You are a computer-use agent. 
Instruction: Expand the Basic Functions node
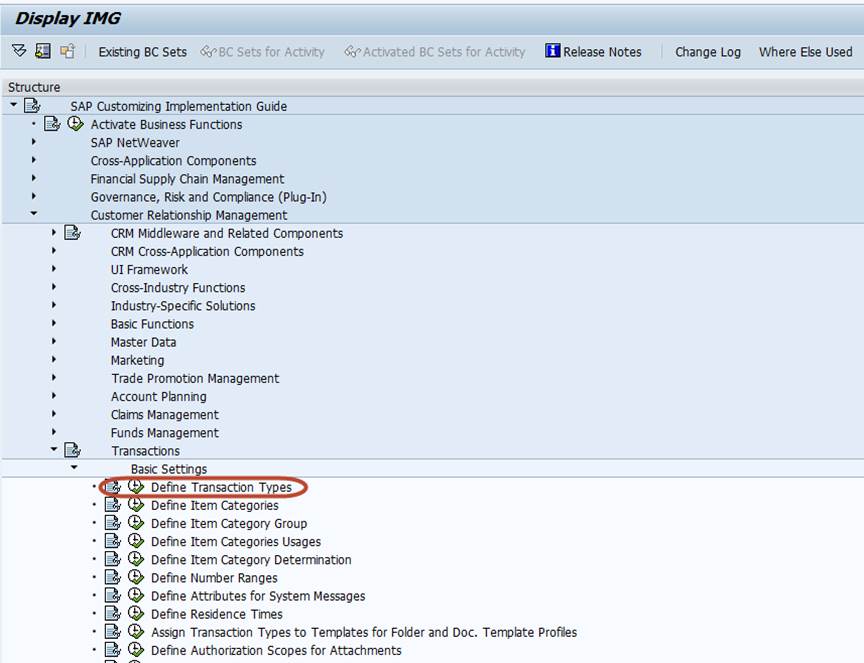[x=53, y=323]
